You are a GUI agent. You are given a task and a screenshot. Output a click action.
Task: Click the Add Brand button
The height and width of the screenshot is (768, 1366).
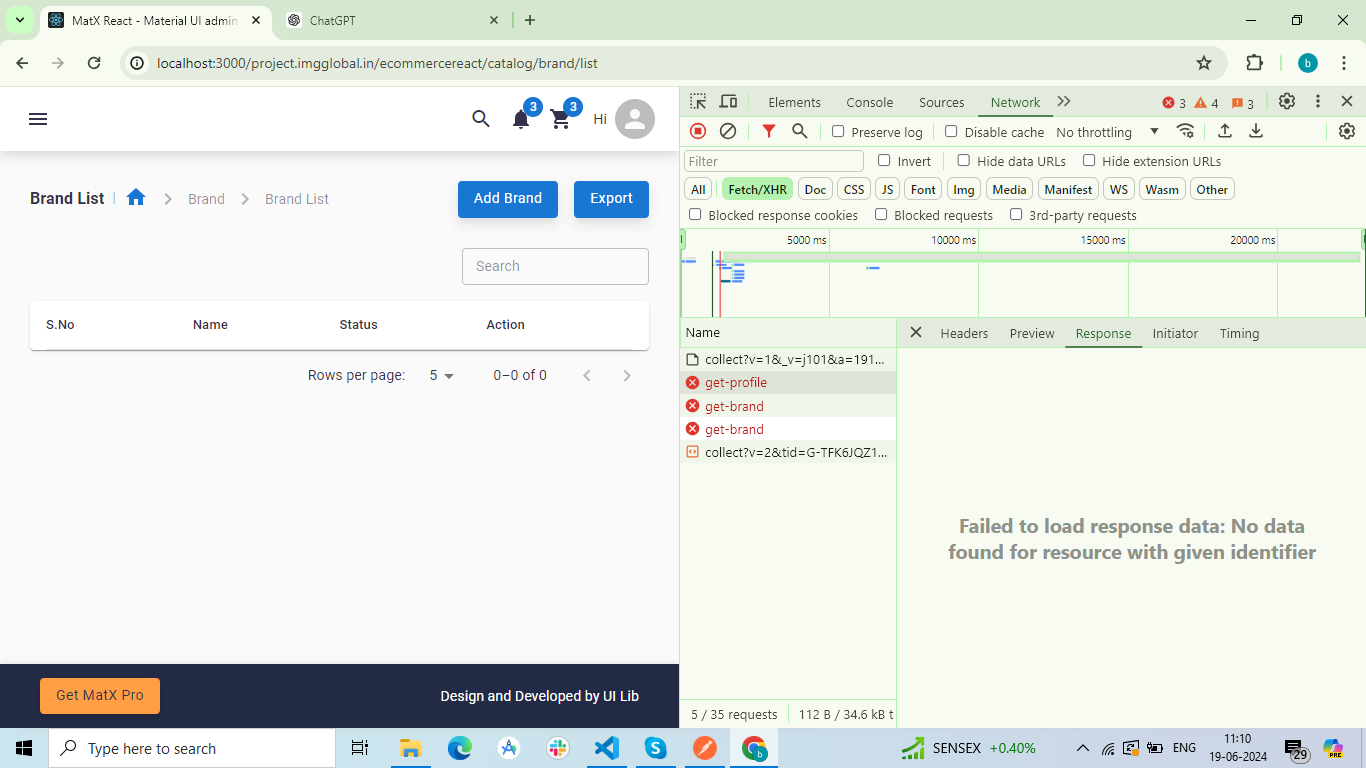point(507,199)
